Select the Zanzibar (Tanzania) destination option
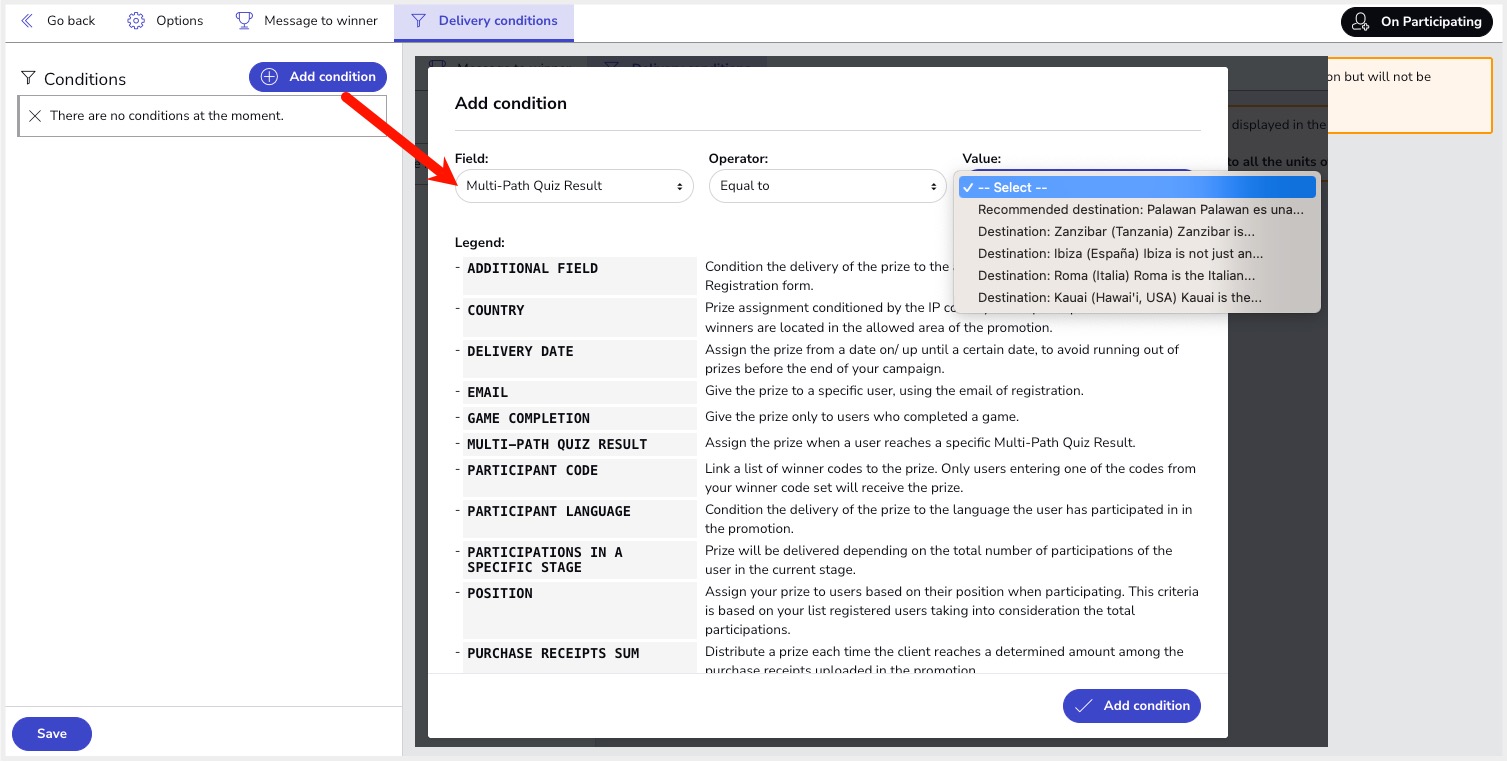The width and height of the screenshot is (1507, 762). point(1115,232)
